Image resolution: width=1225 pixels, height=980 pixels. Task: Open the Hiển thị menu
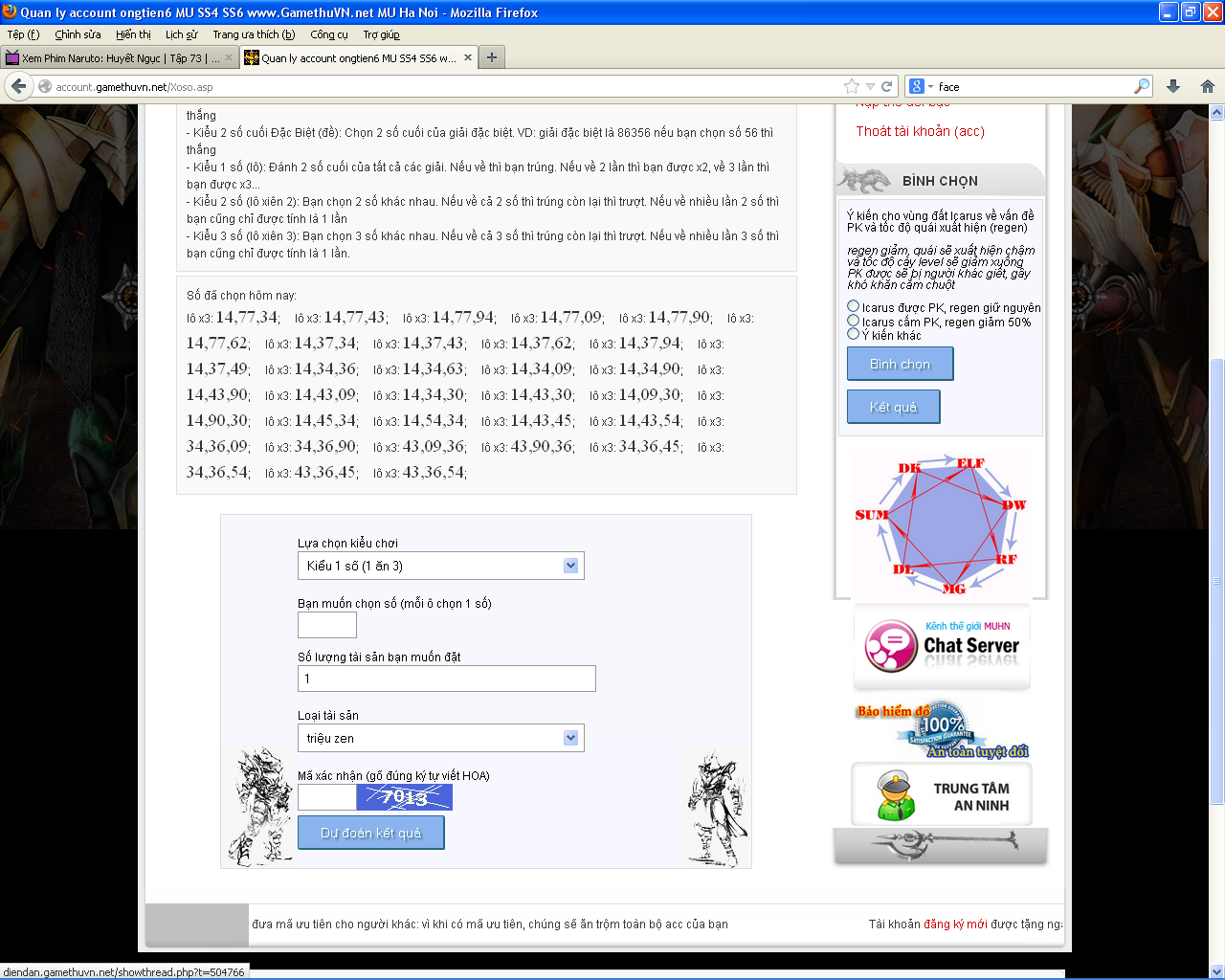pos(133,34)
